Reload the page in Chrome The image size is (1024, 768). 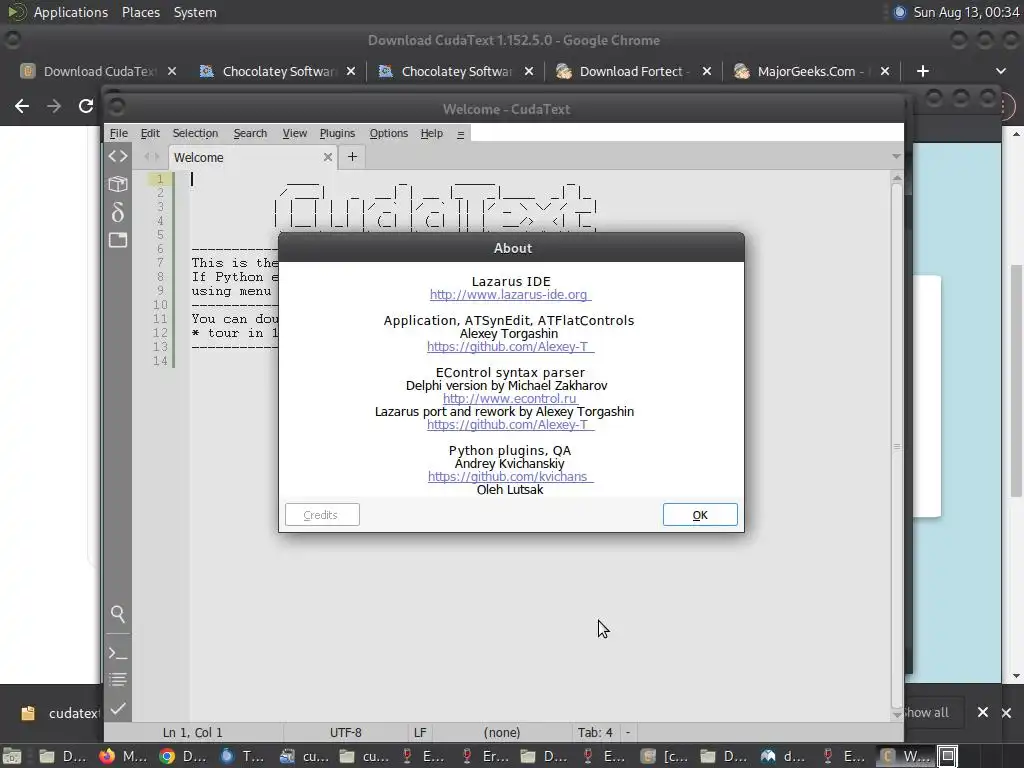(x=86, y=106)
